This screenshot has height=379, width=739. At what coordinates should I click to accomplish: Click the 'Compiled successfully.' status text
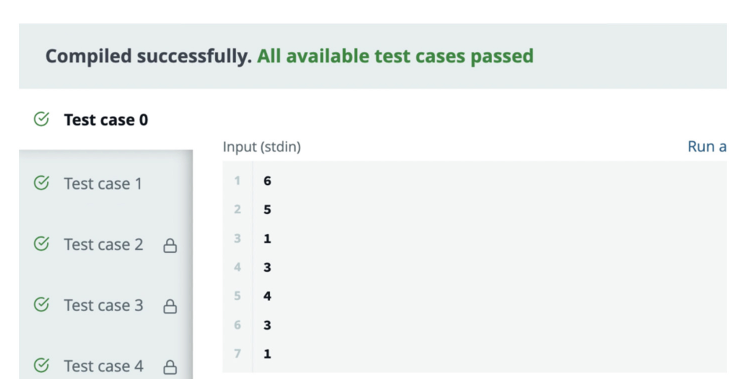point(148,56)
